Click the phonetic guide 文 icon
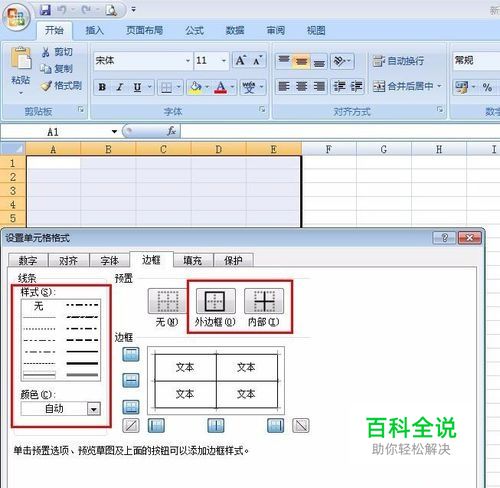The image size is (500, 488). point(249,87)
